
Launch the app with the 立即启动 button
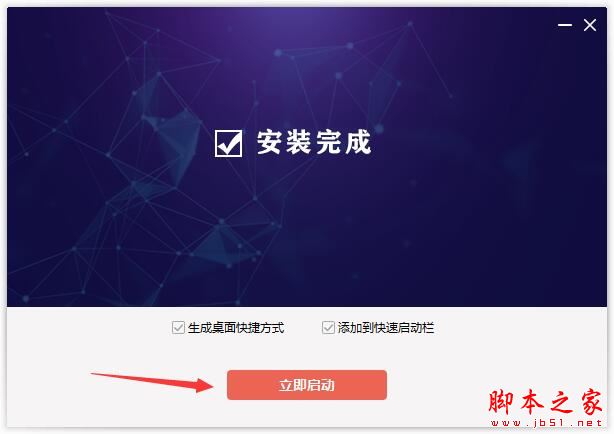[x=307, y=385]
